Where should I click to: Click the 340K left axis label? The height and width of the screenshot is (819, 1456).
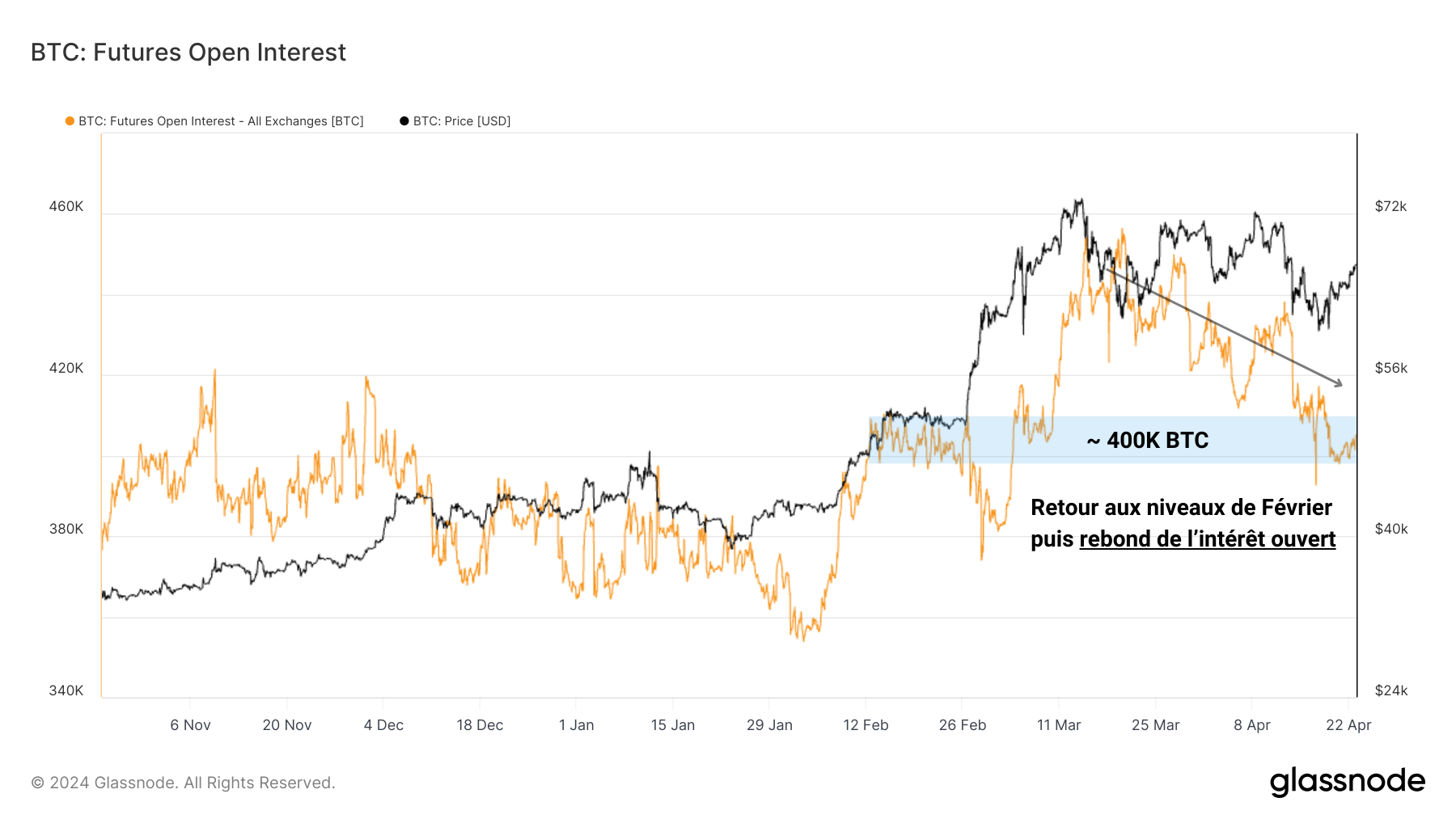tap(66, 690)
